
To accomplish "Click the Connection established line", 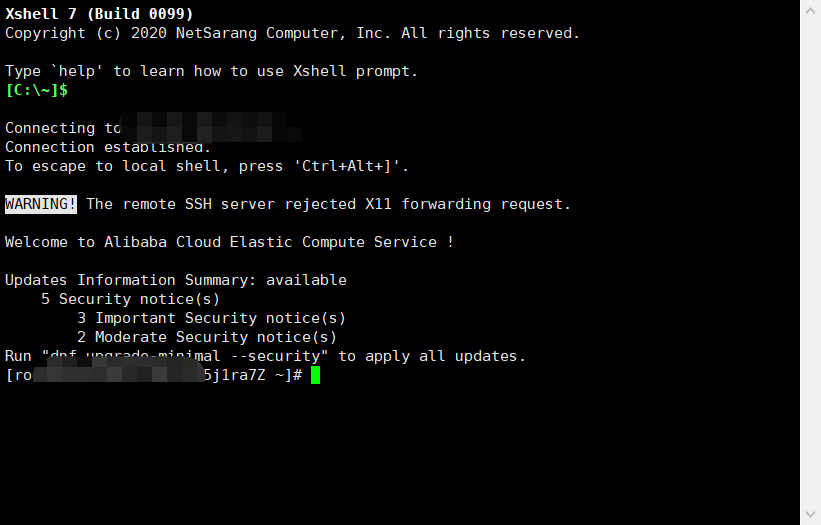I will pyautogui.click(x=108, y=147).
